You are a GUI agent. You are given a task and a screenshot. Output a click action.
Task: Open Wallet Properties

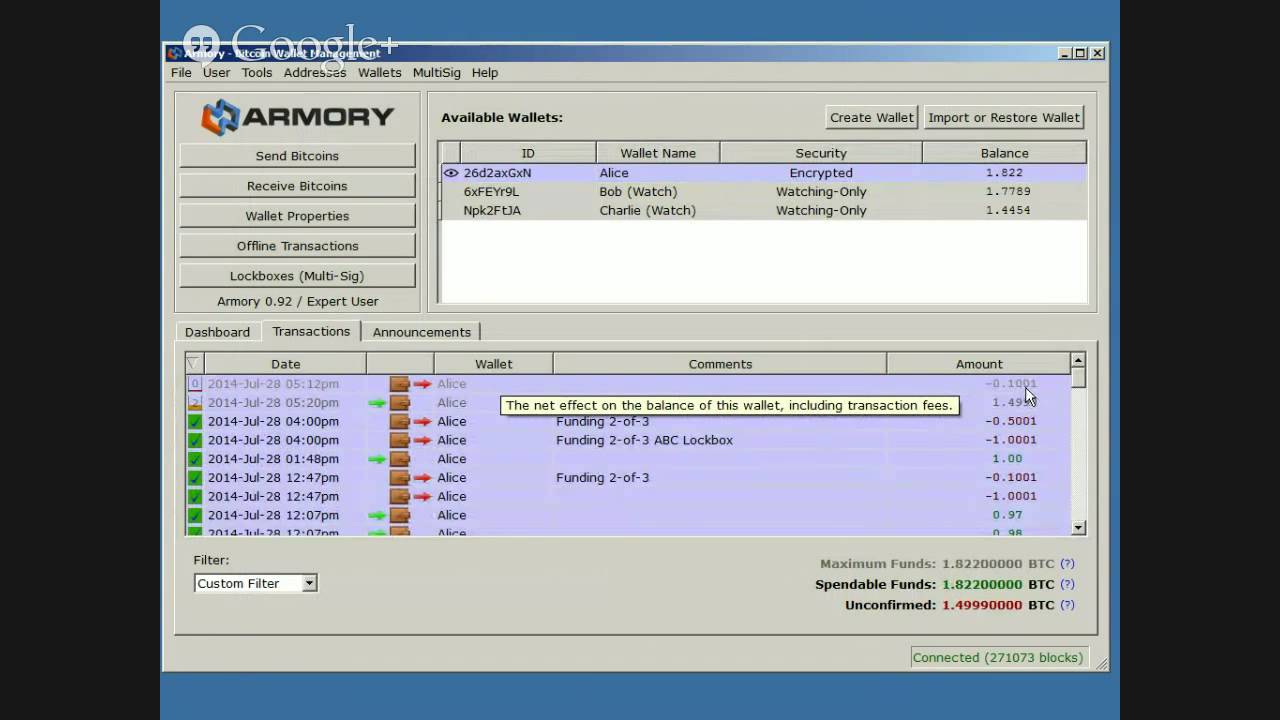point(297,216)
